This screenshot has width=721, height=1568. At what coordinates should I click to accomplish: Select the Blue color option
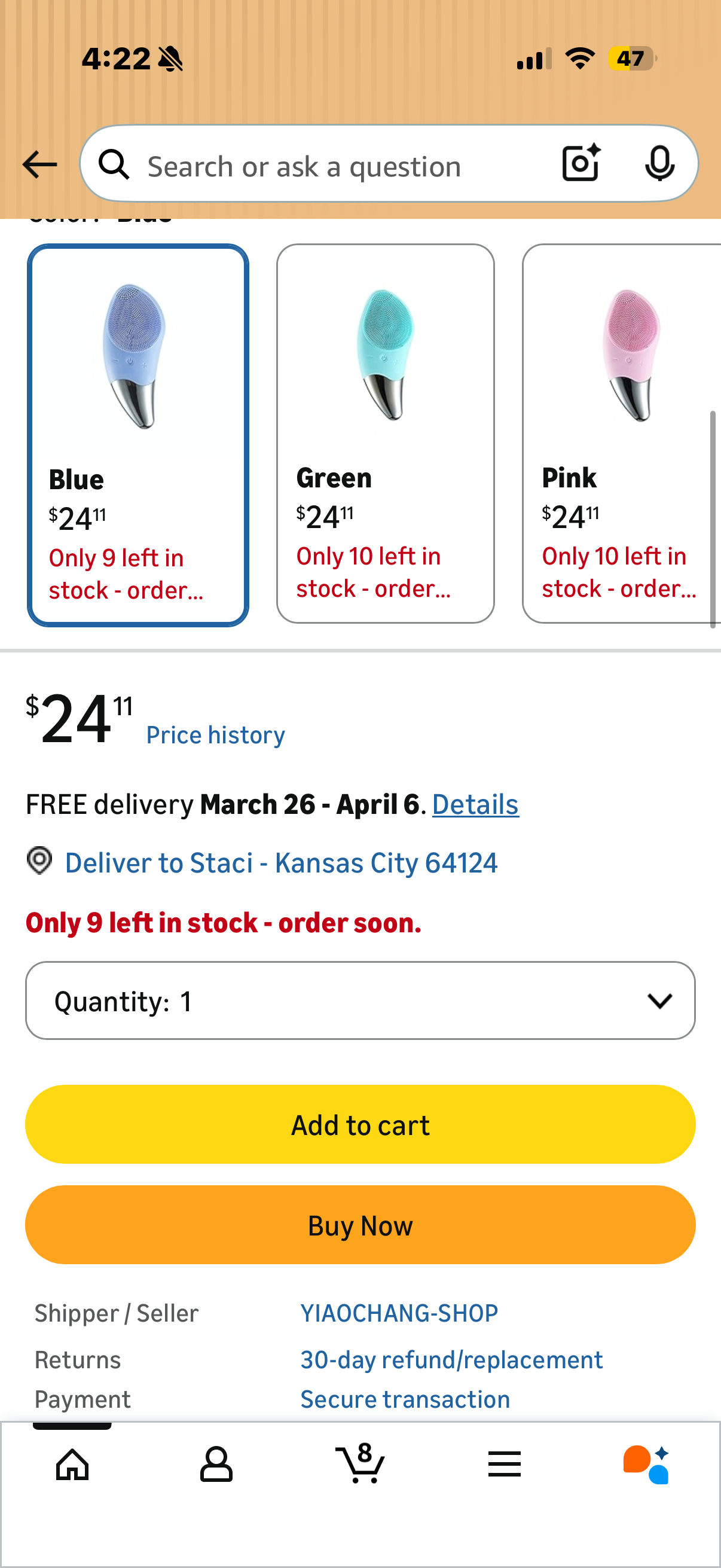(138, 435)
